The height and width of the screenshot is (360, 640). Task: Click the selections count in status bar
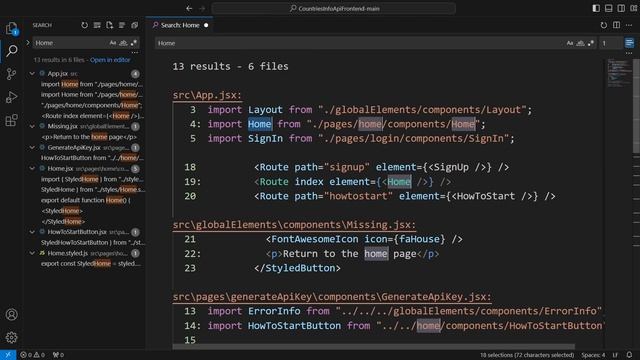[x=527, y=355]
